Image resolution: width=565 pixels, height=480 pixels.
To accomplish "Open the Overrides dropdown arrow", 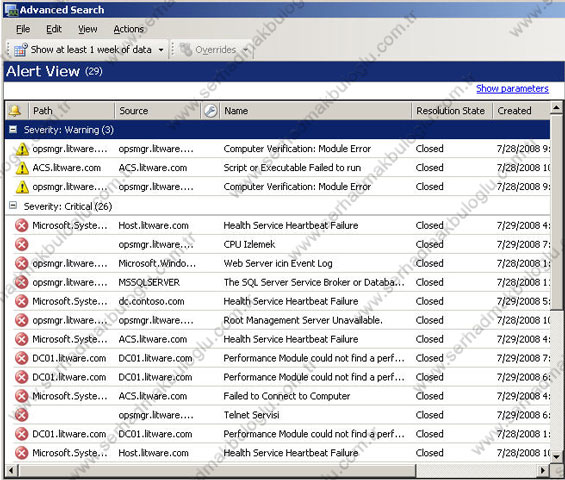I will click(x=245, y=50).
